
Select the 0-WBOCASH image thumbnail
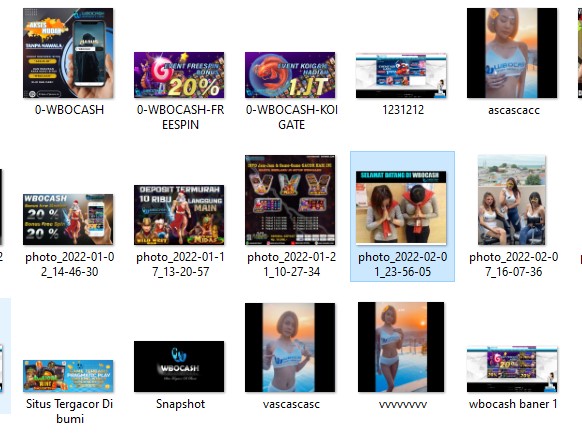click(x=68, y=53)
